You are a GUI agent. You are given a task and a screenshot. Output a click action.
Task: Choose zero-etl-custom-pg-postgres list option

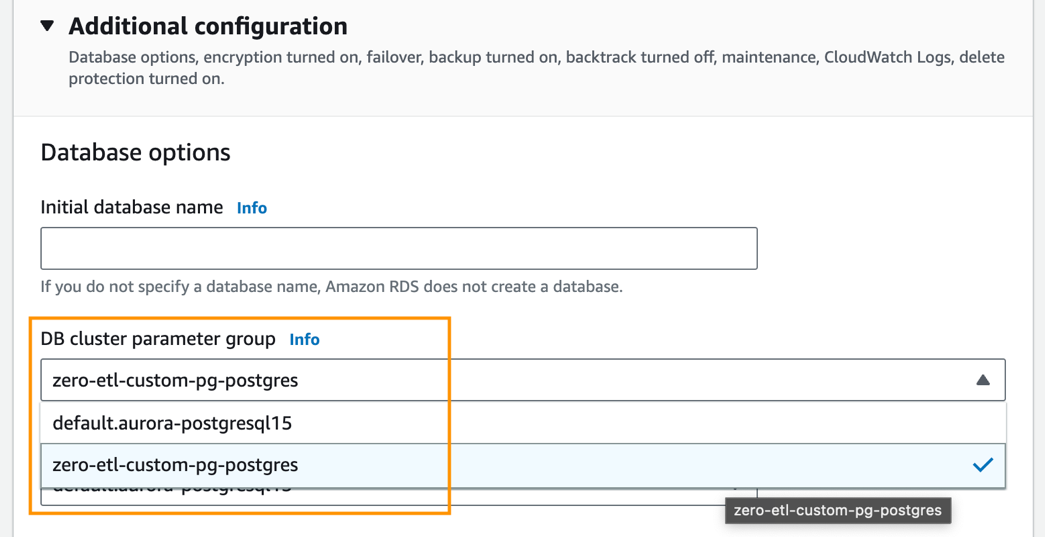tap(175, 465)
